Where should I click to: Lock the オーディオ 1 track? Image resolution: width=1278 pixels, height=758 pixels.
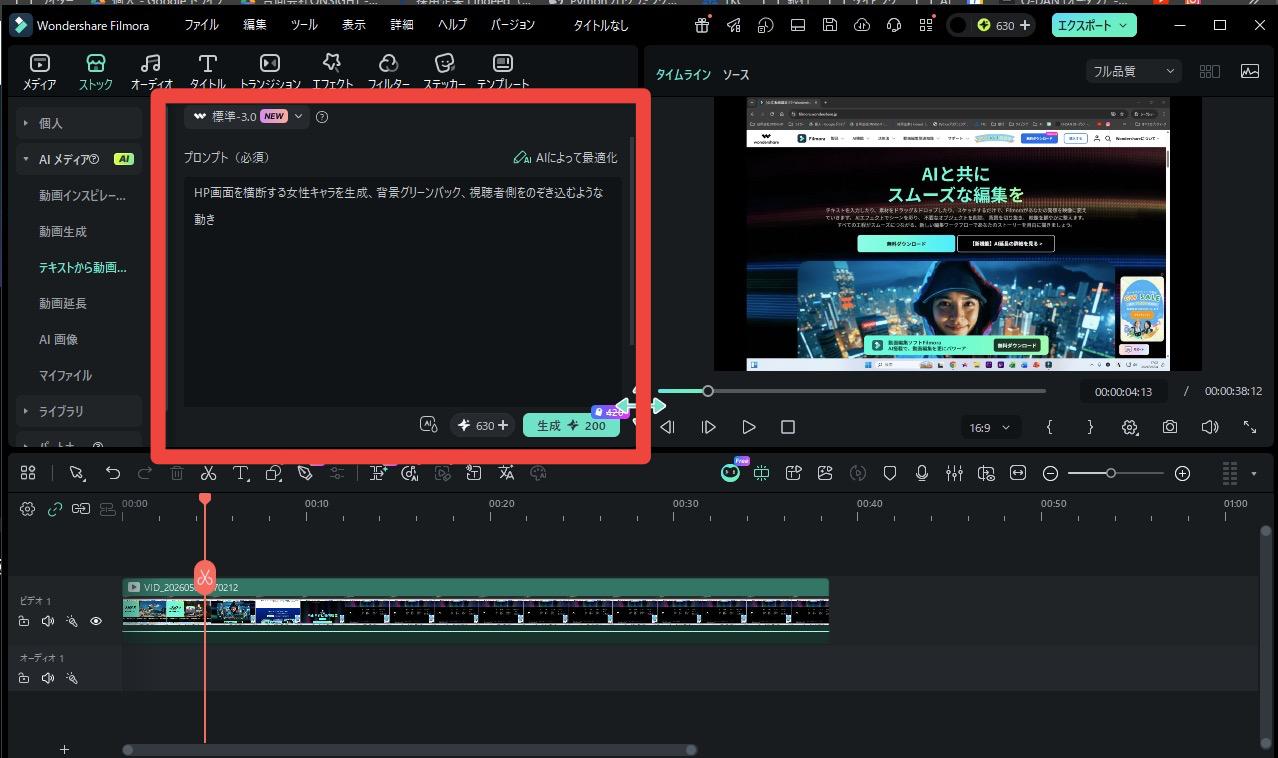coord(23,679)
